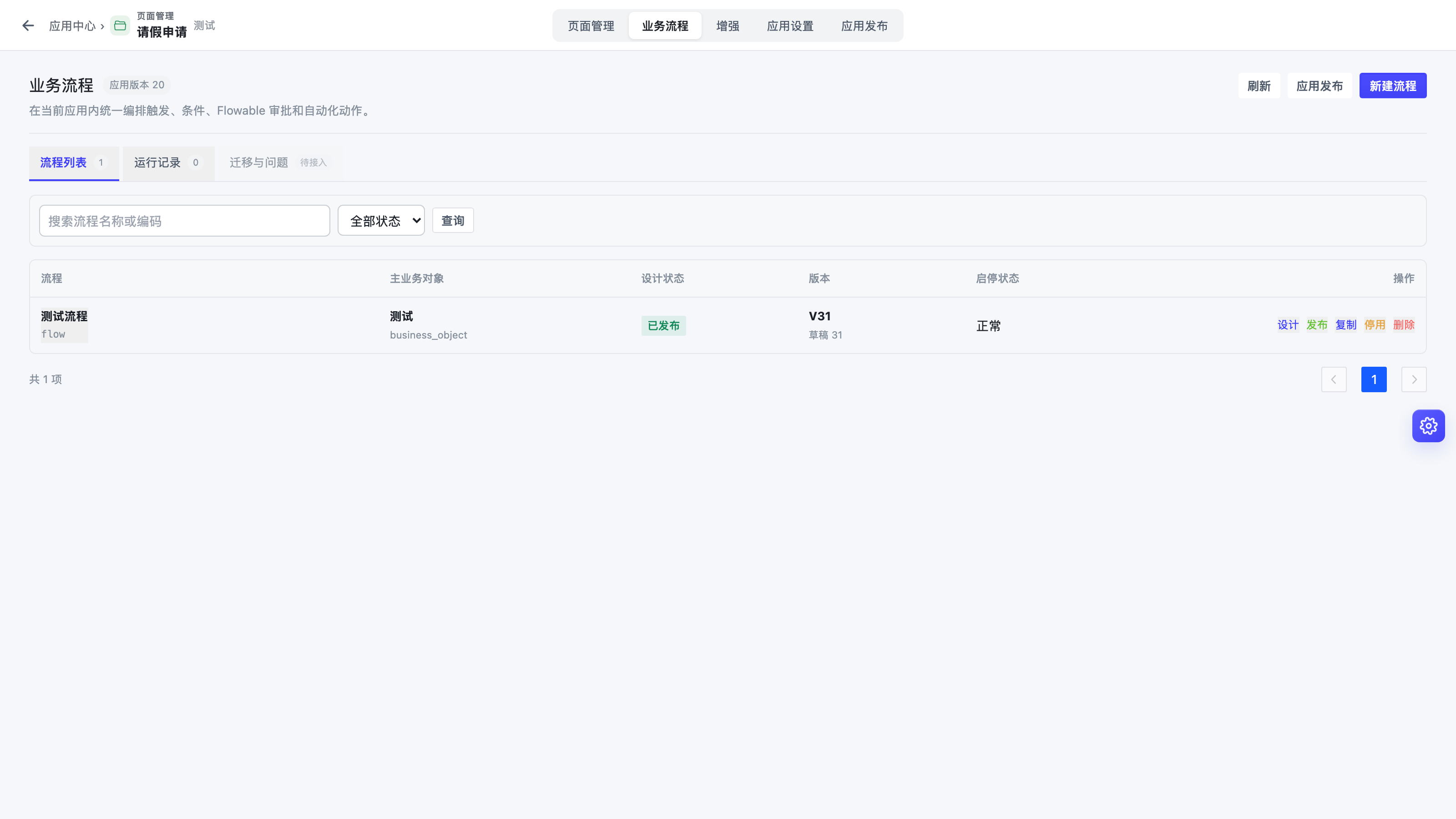The height and width of the screenshot is (819, 1456).
Task: Click the 请假申请 app title
Action: [161, 32]
